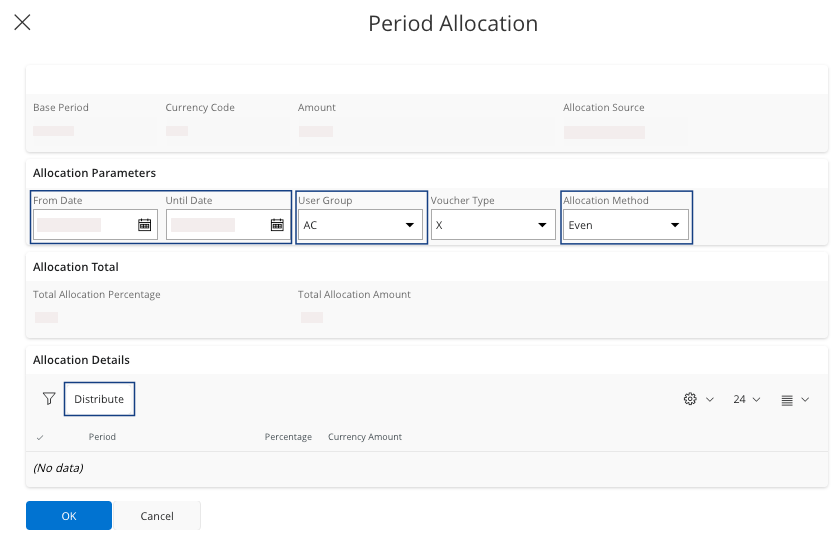
Task: Close the Period Allocation dialog
Action: (22, 22)
